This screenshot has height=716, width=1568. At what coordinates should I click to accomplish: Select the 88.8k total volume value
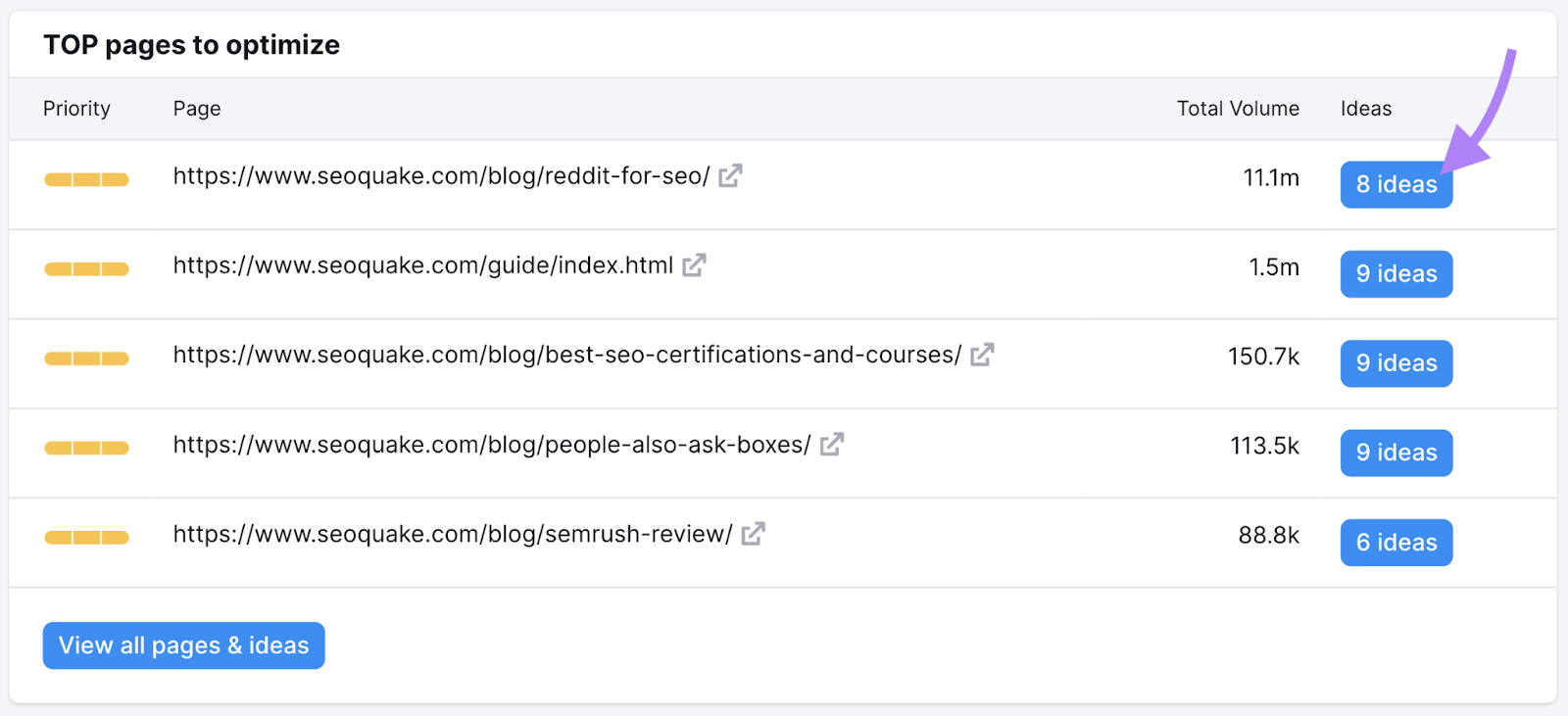pos(1268,535)
